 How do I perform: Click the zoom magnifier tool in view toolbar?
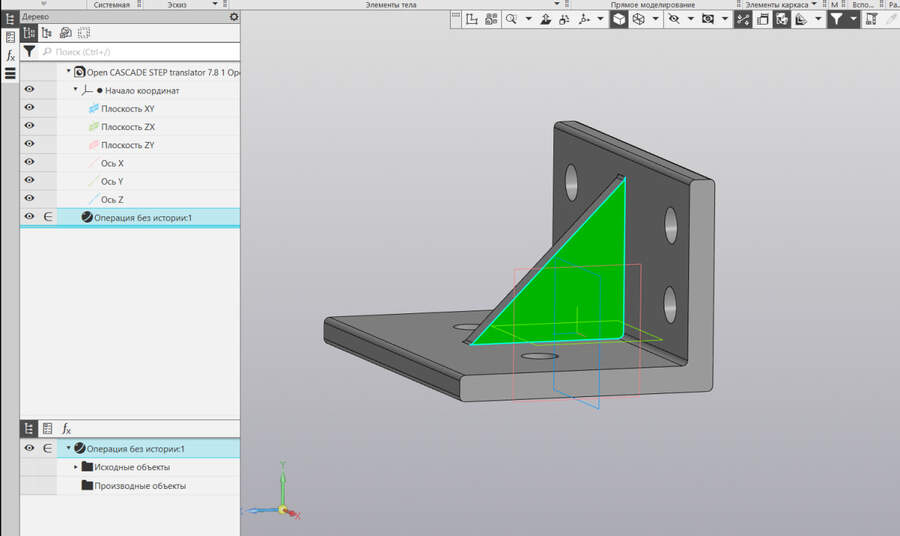(511, 20)
